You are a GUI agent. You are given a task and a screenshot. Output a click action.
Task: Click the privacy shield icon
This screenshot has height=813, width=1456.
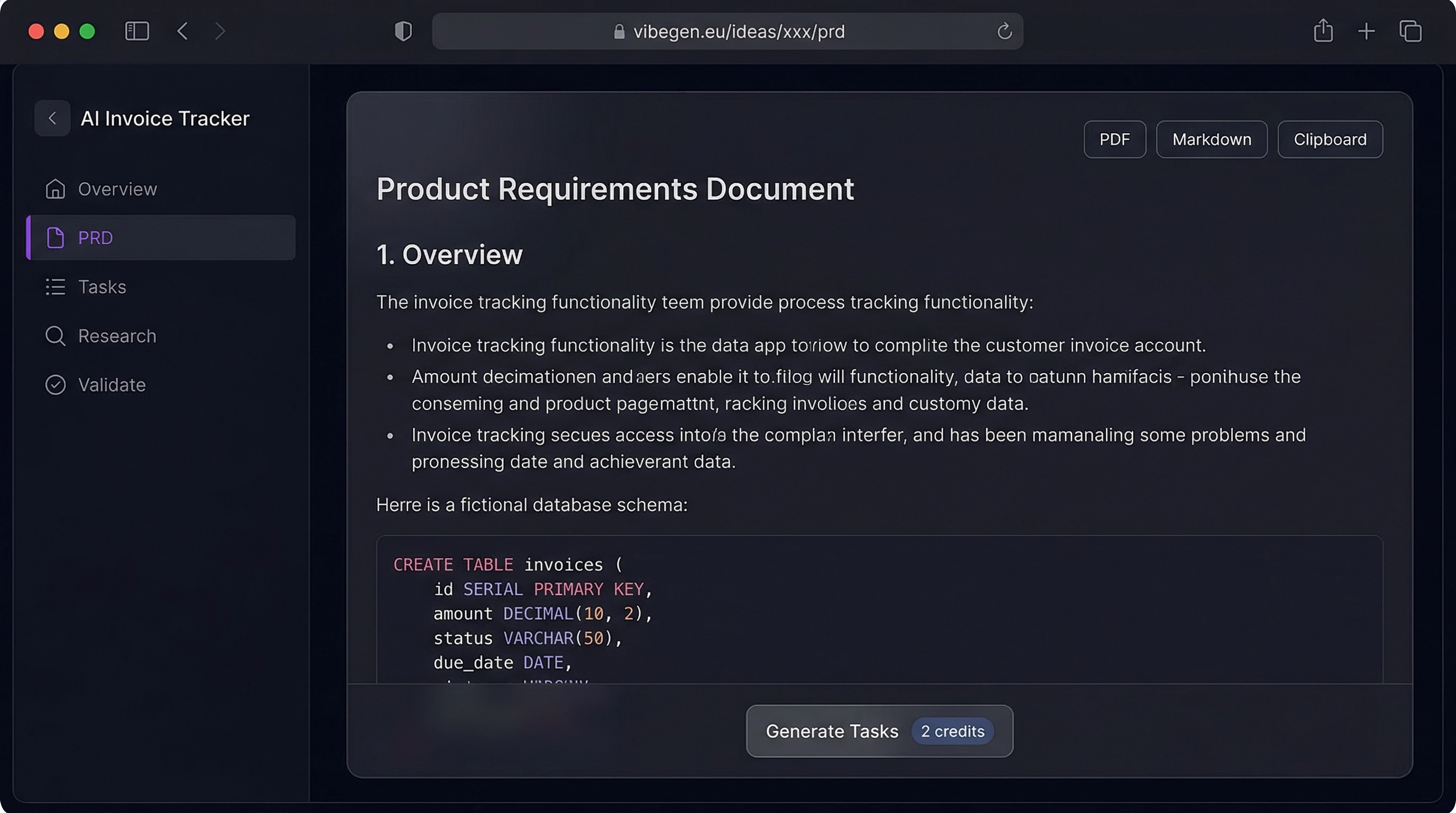[x=403, y=31]
